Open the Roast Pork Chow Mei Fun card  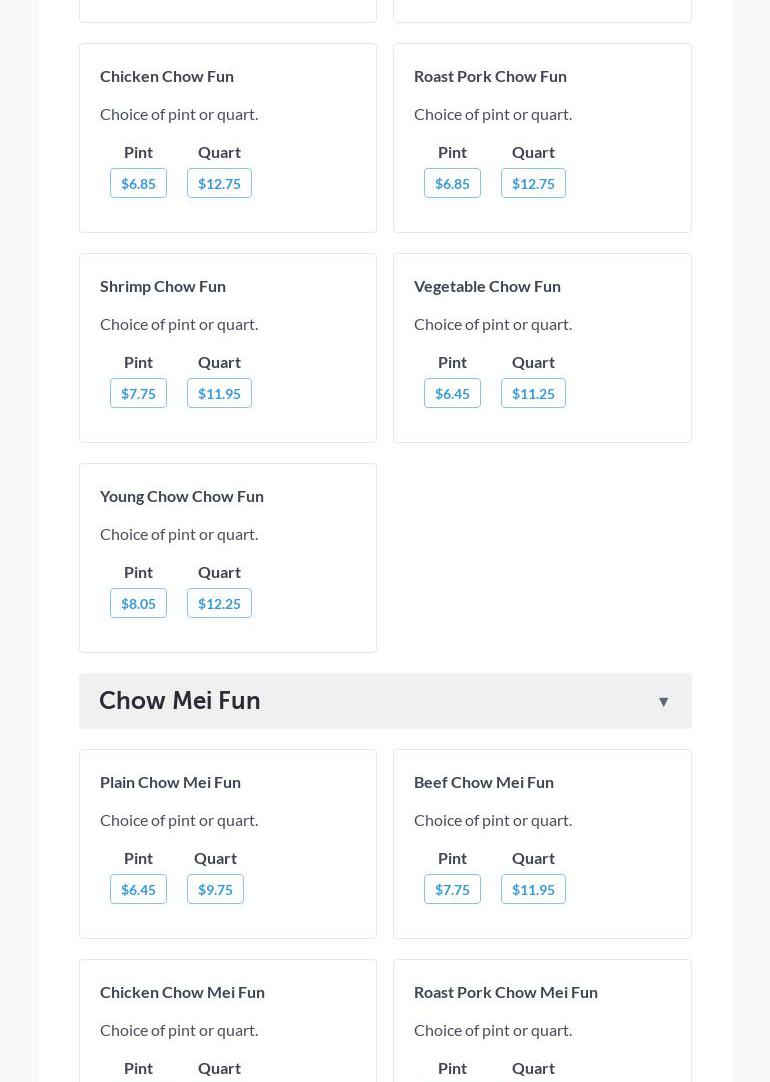[x=542, y=1020]
